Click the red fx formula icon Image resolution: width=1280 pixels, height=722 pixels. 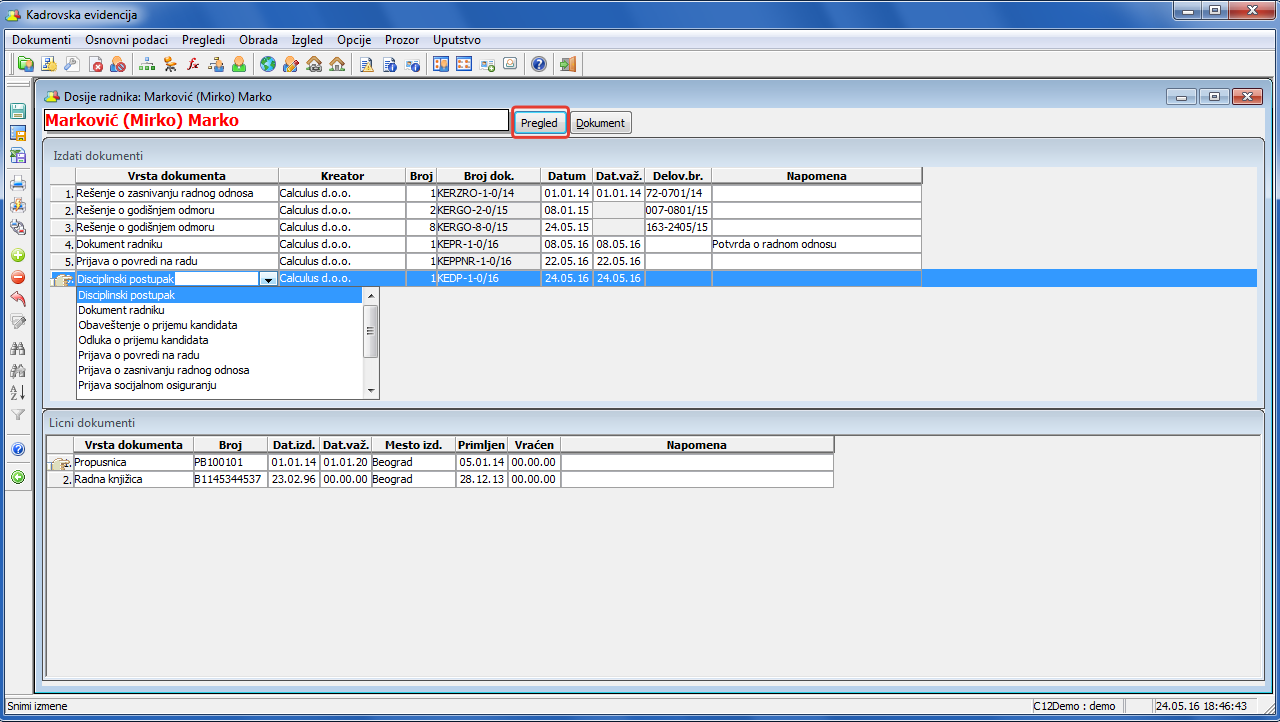(x=193, y=65)
